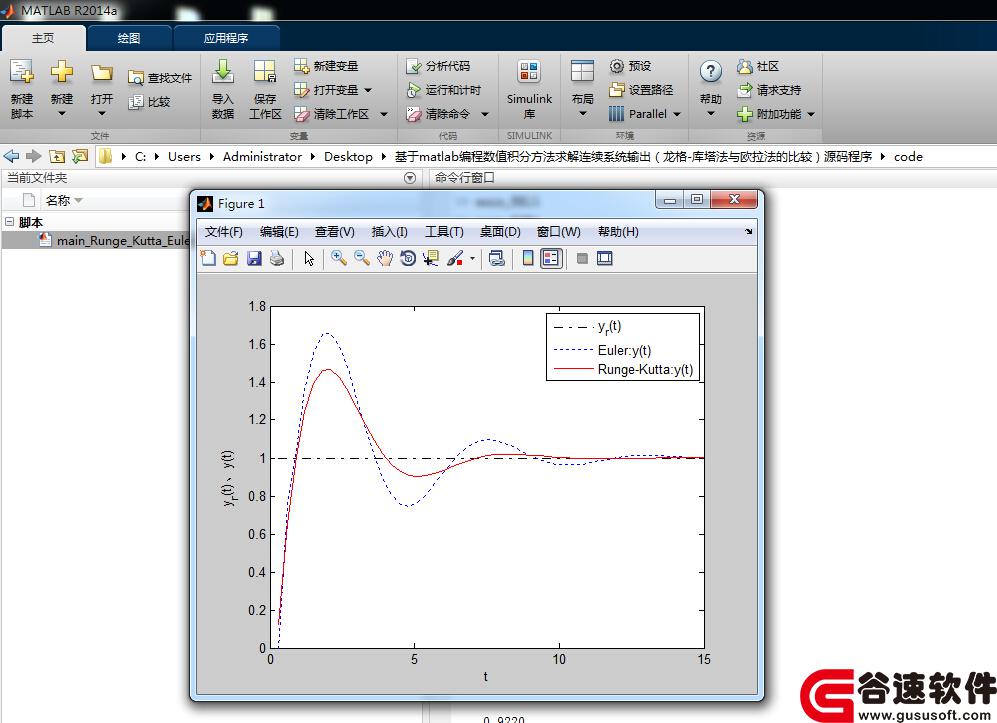Open the 帮助(H) menu in Figure 1
The width and height of the screenshot is (997, 723).
click(618, 231)
